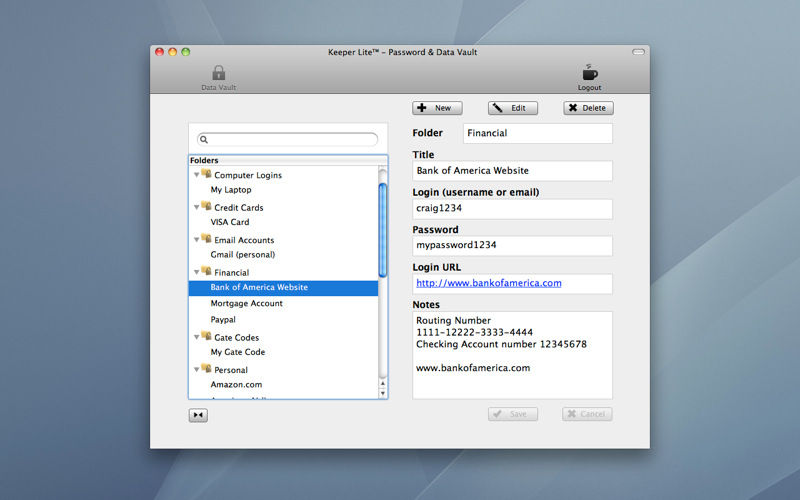This screenshot has width=800, height=500.
Task: Select the Bank of America Website entry
Action: (283, 288)
